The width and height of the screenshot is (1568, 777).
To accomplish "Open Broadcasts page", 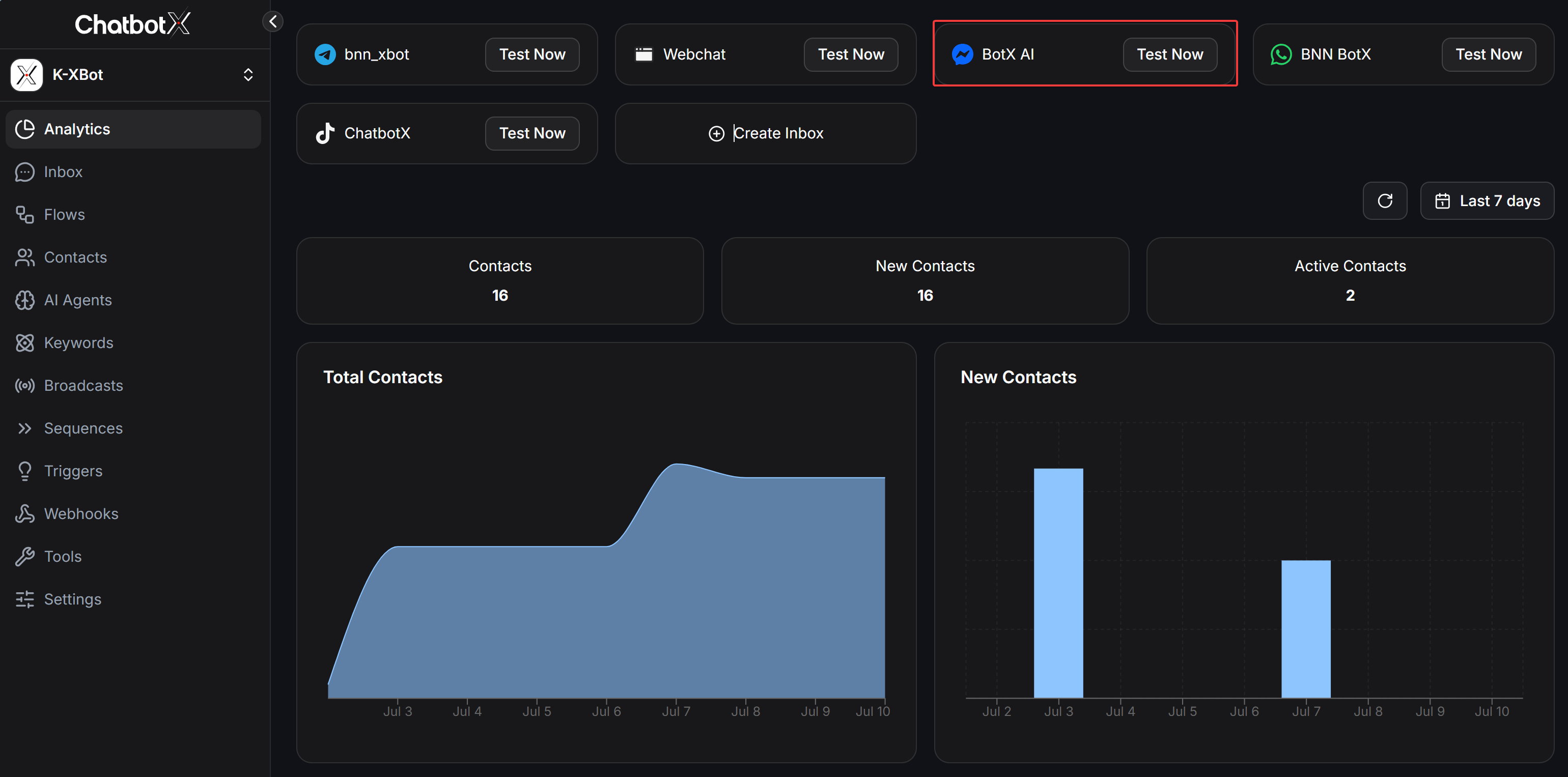I will coord(133,386).
